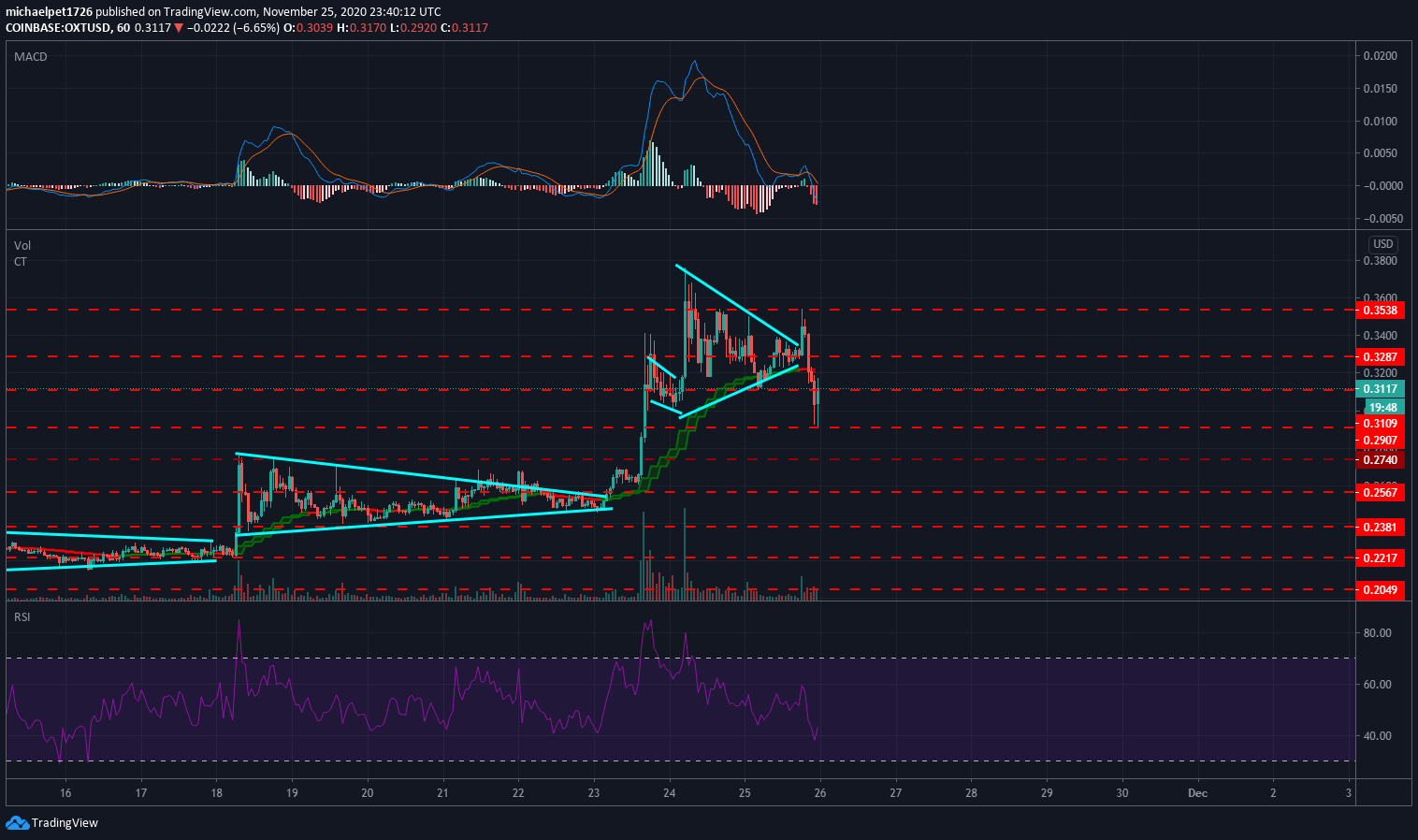Click the 0.2907 red price level tag
Screen dimensions: 1418x840
click(1380, 441)
